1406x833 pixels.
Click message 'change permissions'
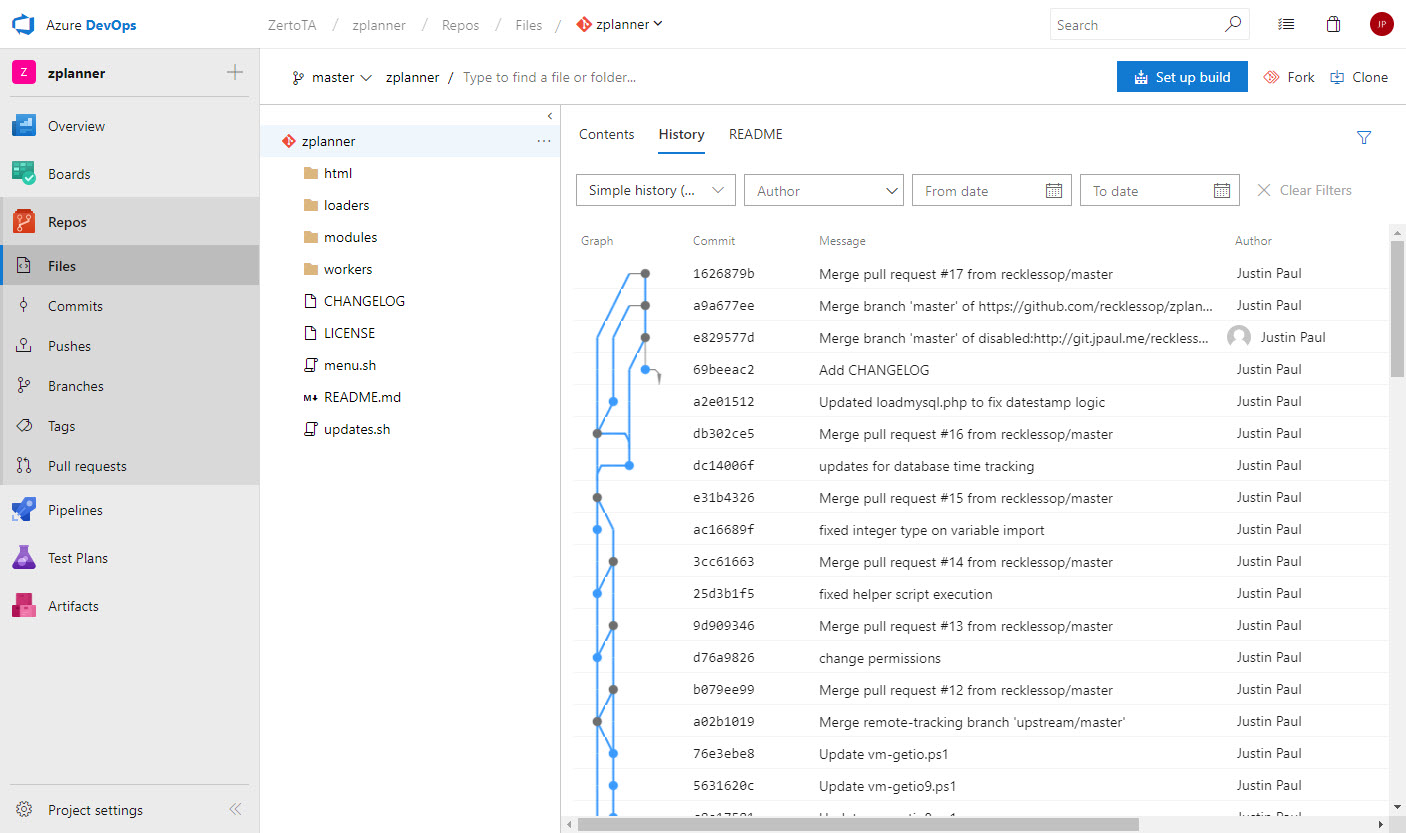pos(879,658)
